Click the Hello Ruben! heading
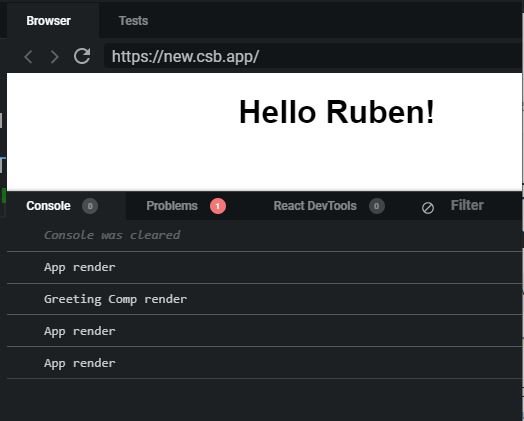Viewport: 524px width, 421px height. click(337, 112)
